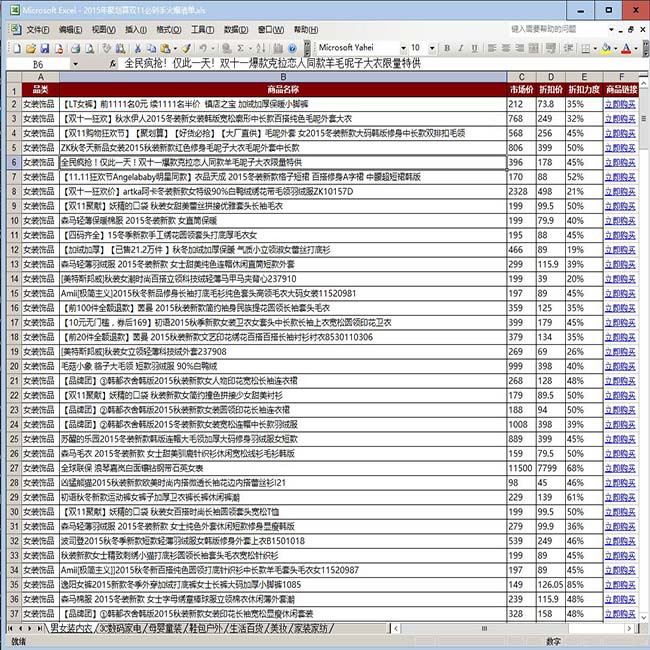The height and width of the screenshot is (650, 650).
Task: Click the Currency style icon
Action: [x=551, y=48]
